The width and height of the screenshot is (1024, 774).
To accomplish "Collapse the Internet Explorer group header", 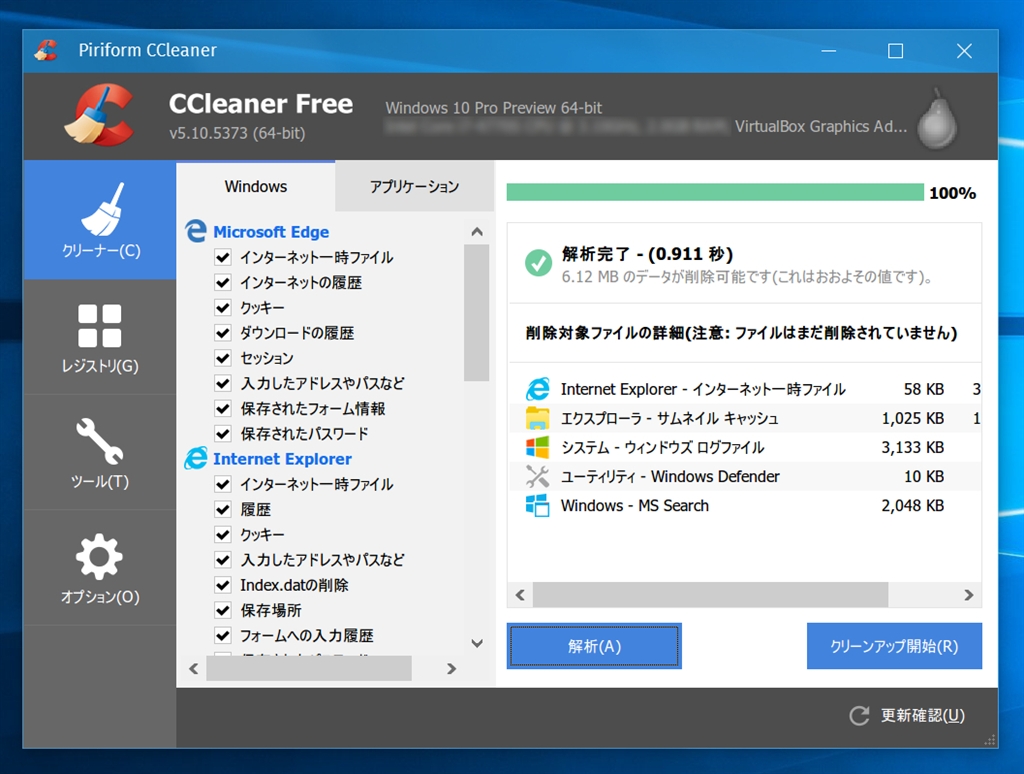I will (x=282, y=459).
